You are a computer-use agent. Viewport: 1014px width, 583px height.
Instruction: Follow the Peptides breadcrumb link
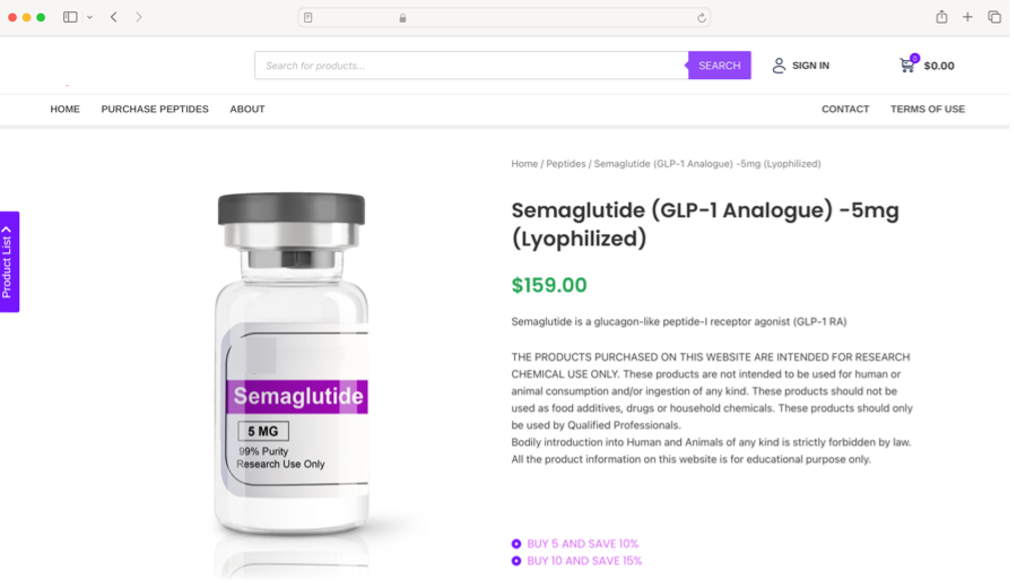click(565, 164)
